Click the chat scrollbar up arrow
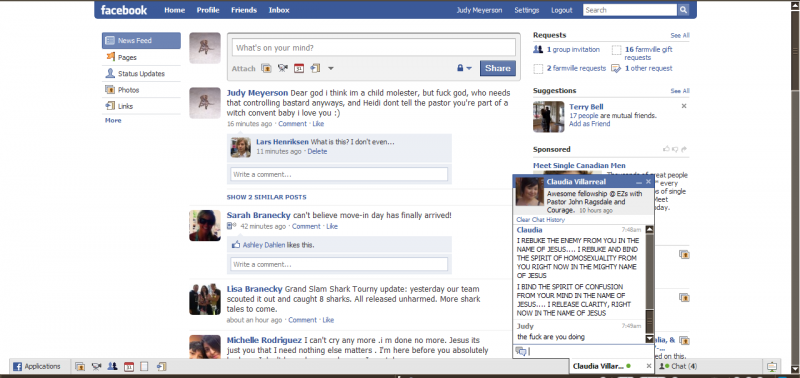 pyautogui.click(x=649, y=230)
